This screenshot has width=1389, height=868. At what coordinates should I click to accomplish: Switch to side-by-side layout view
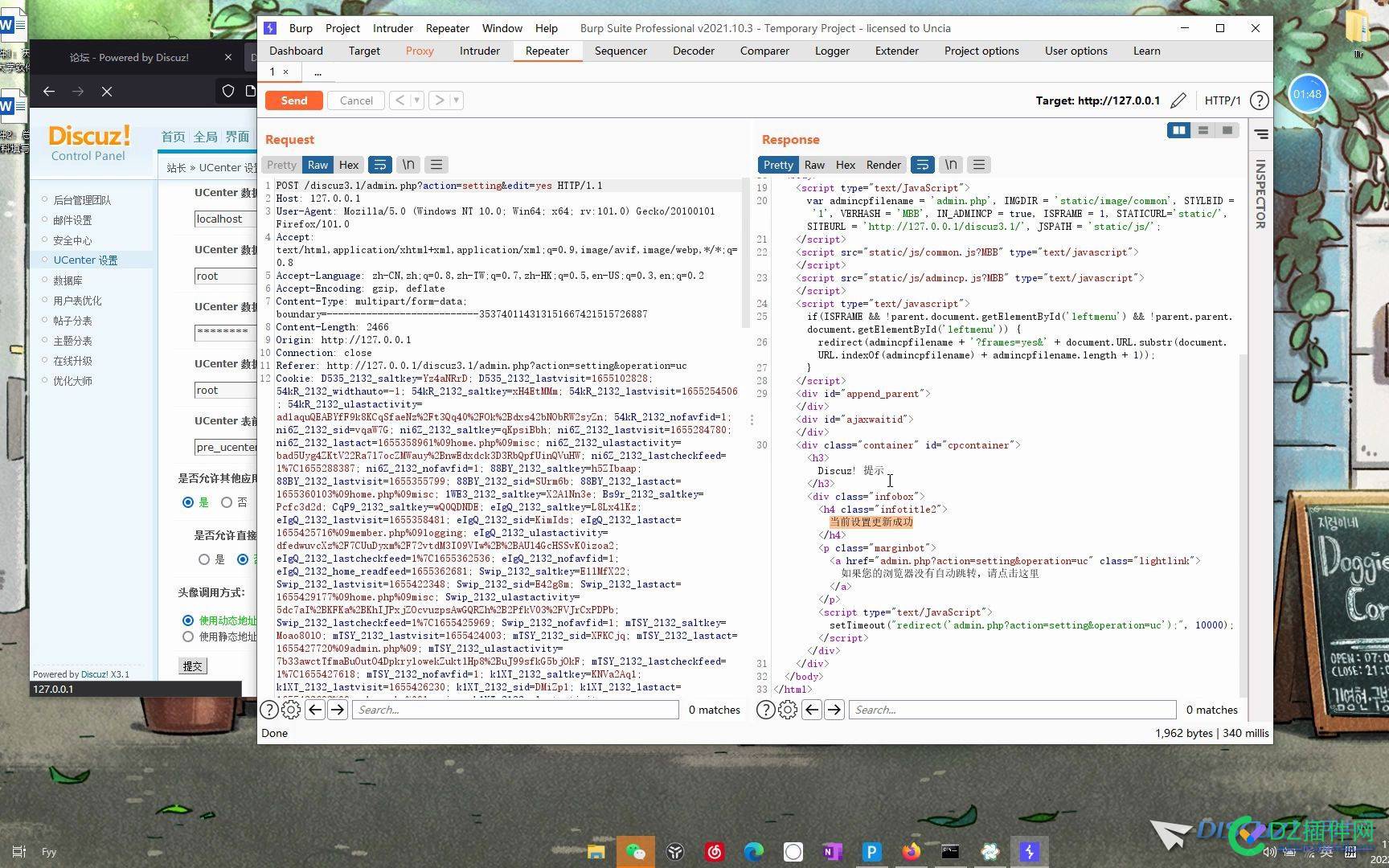(1179, 130)
